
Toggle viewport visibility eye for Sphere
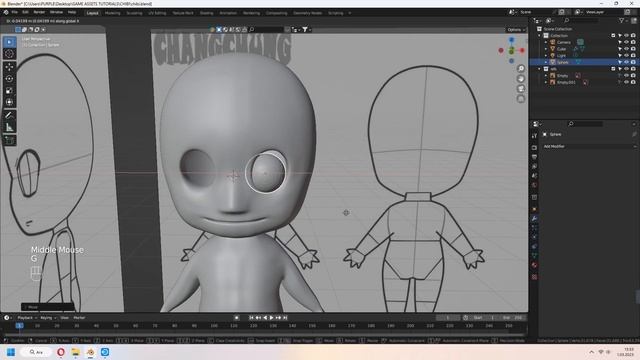(626, 62)
